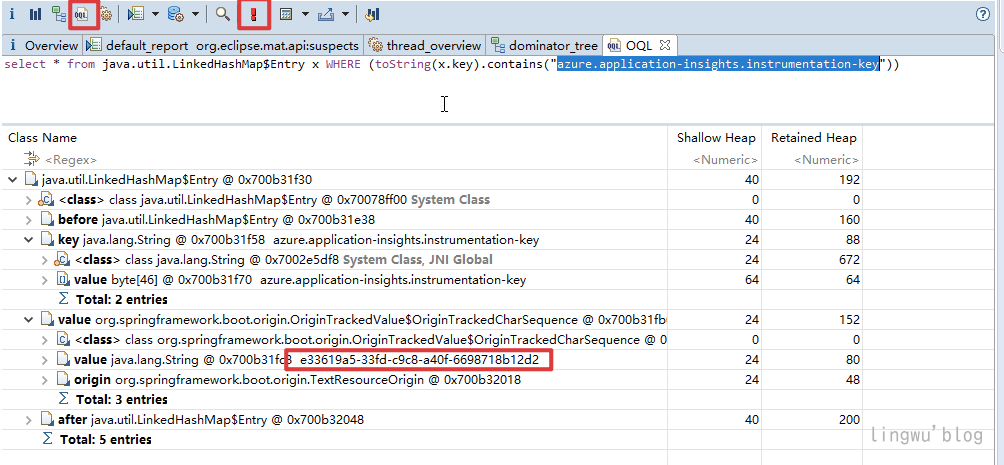The width and height of the screenshot is (1004, 465).
Task: Open the help question mark icon
Action: click(x=983, y=14)
